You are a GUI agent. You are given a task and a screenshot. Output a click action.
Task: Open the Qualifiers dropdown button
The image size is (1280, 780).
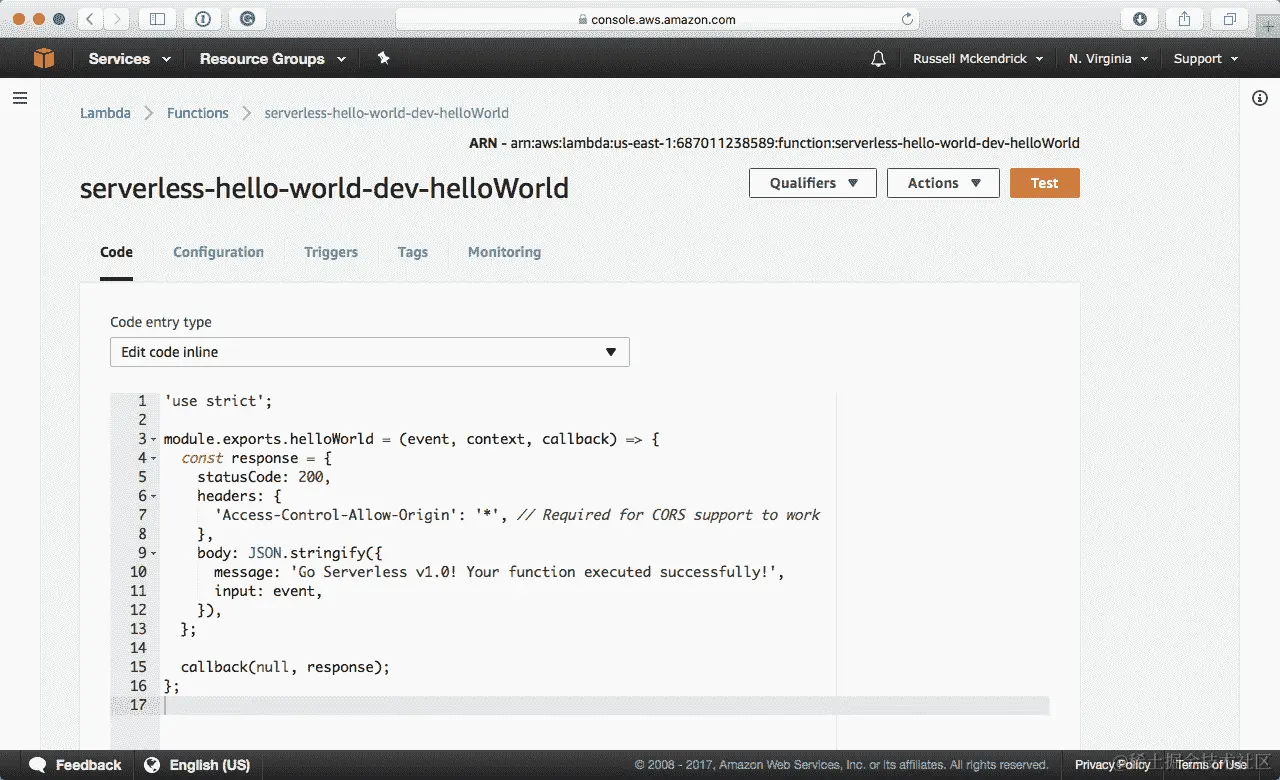point(813,183)
